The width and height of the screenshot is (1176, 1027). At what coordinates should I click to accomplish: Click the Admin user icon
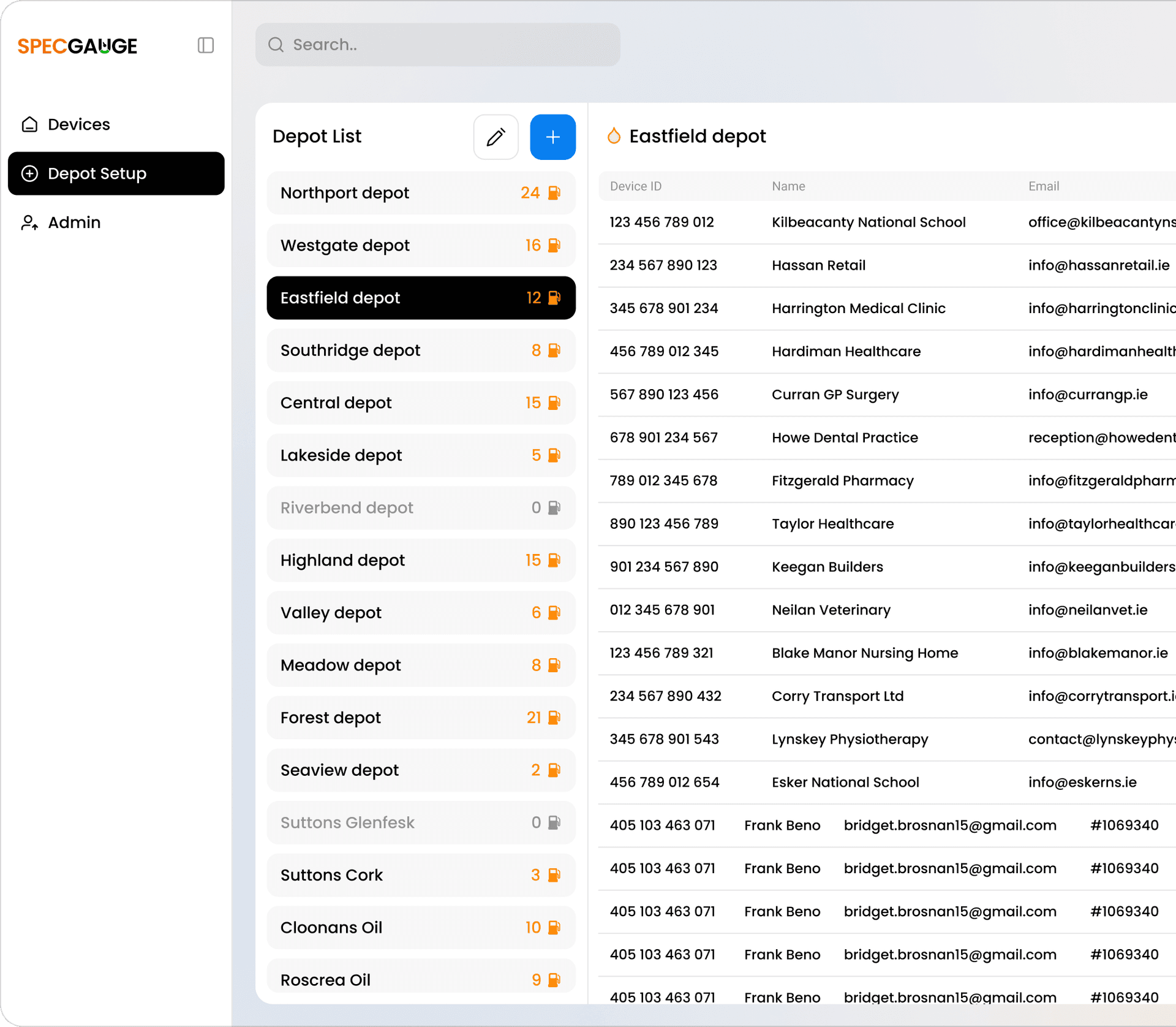tap(29, 222)
